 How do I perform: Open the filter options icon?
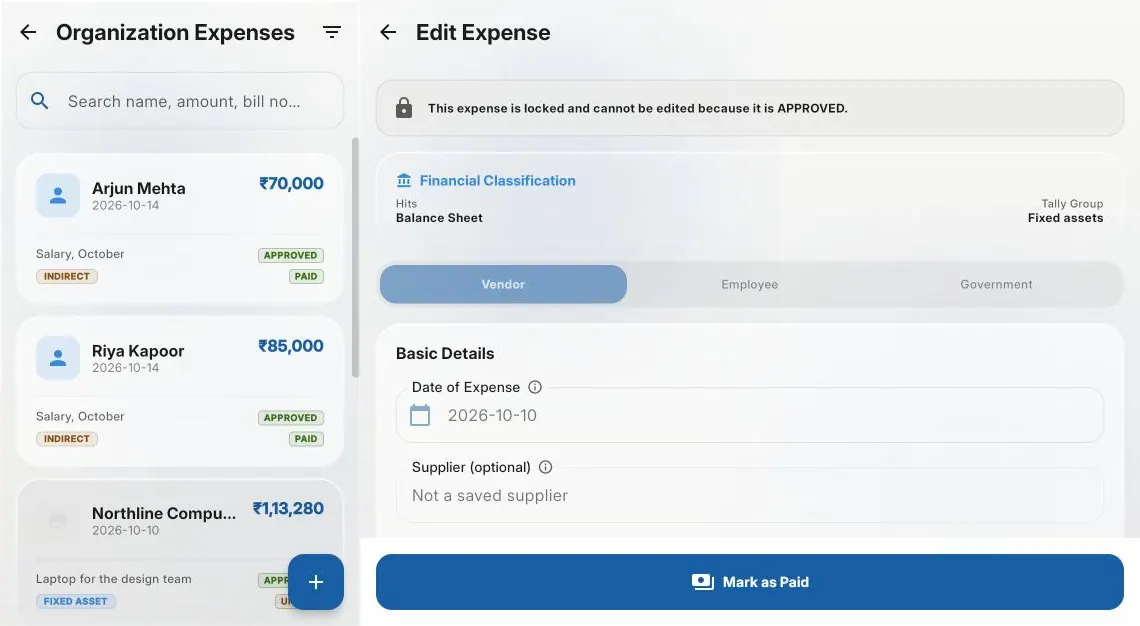(332, 32)
